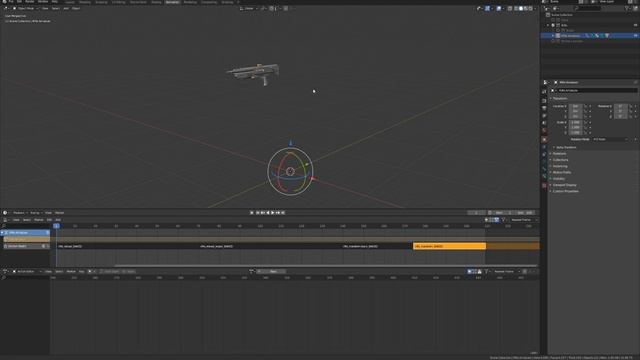Switch viewport to rendered shading
Viewport: 640px width, 360px height.
tap(531, 8)
